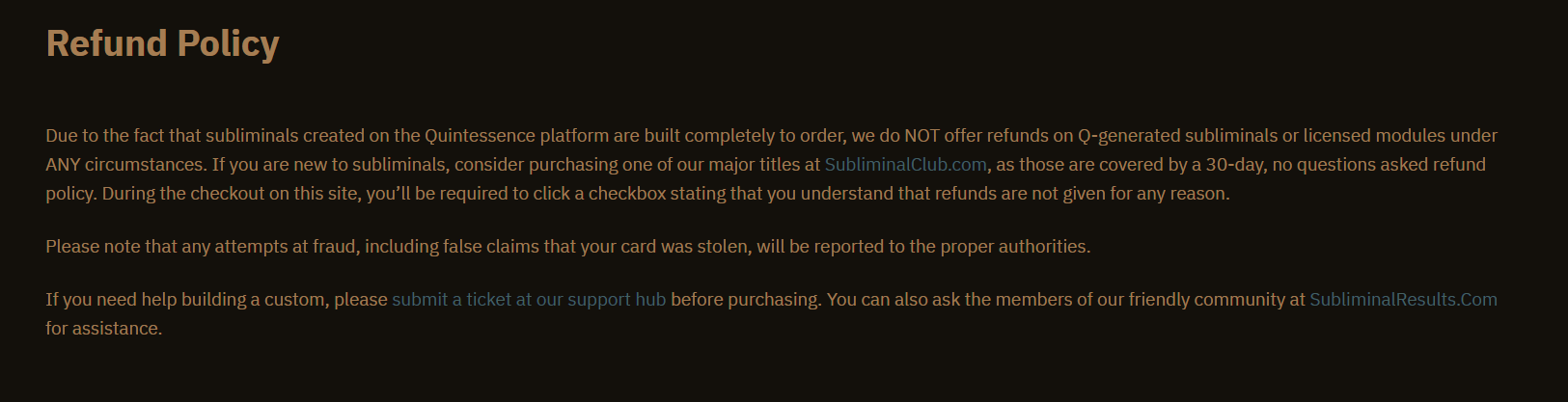This screenshot has width=1568, height=402.
Task: Click the capitalized word NOT
Action: tap(922, 136)
